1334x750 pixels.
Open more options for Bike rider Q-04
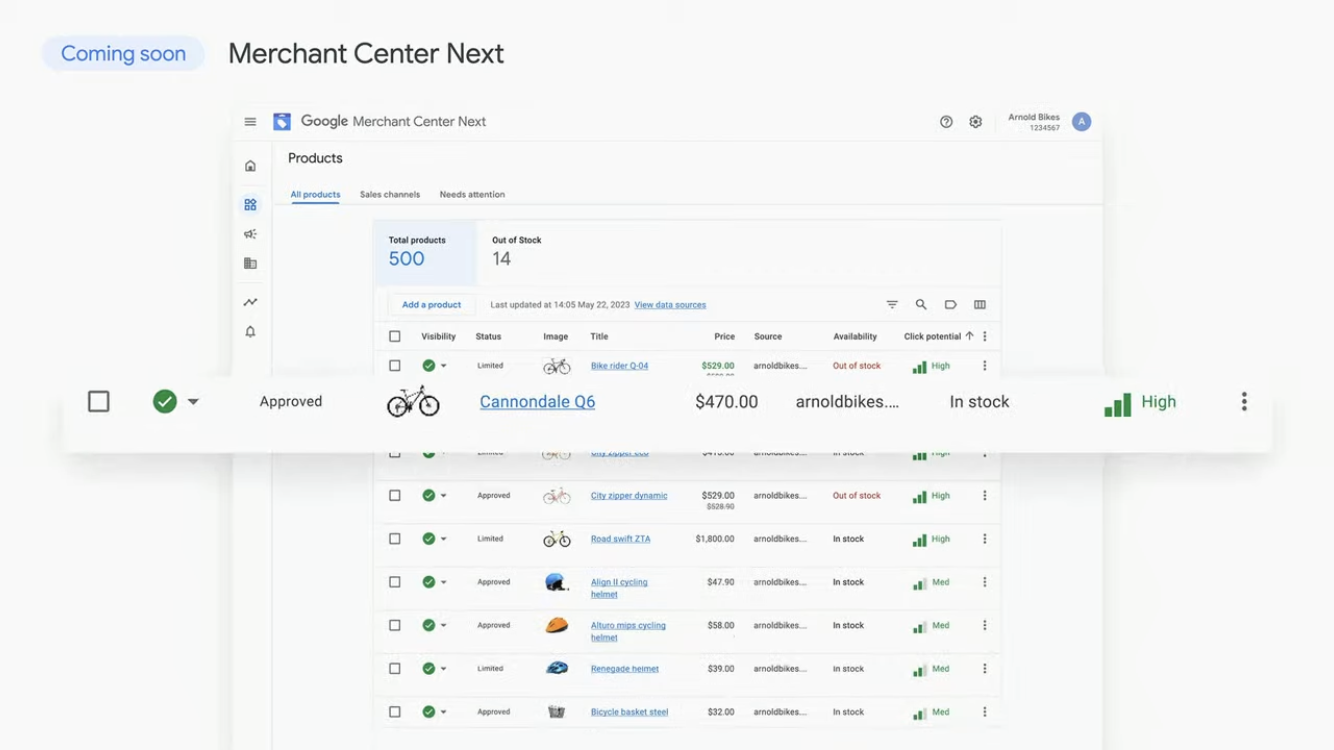pyautogui.click(x=985, y=366)
